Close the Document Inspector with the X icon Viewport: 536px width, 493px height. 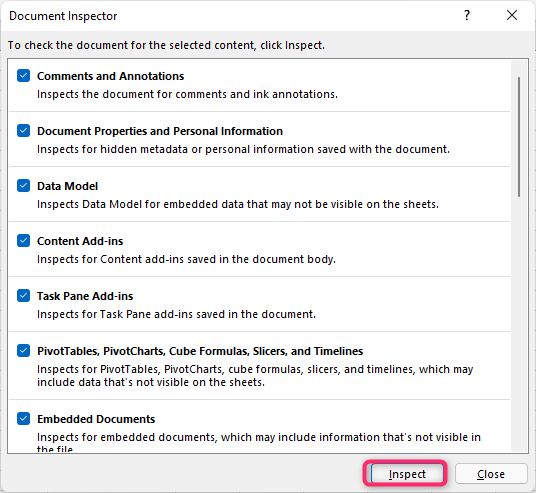(x=512, y=15)
